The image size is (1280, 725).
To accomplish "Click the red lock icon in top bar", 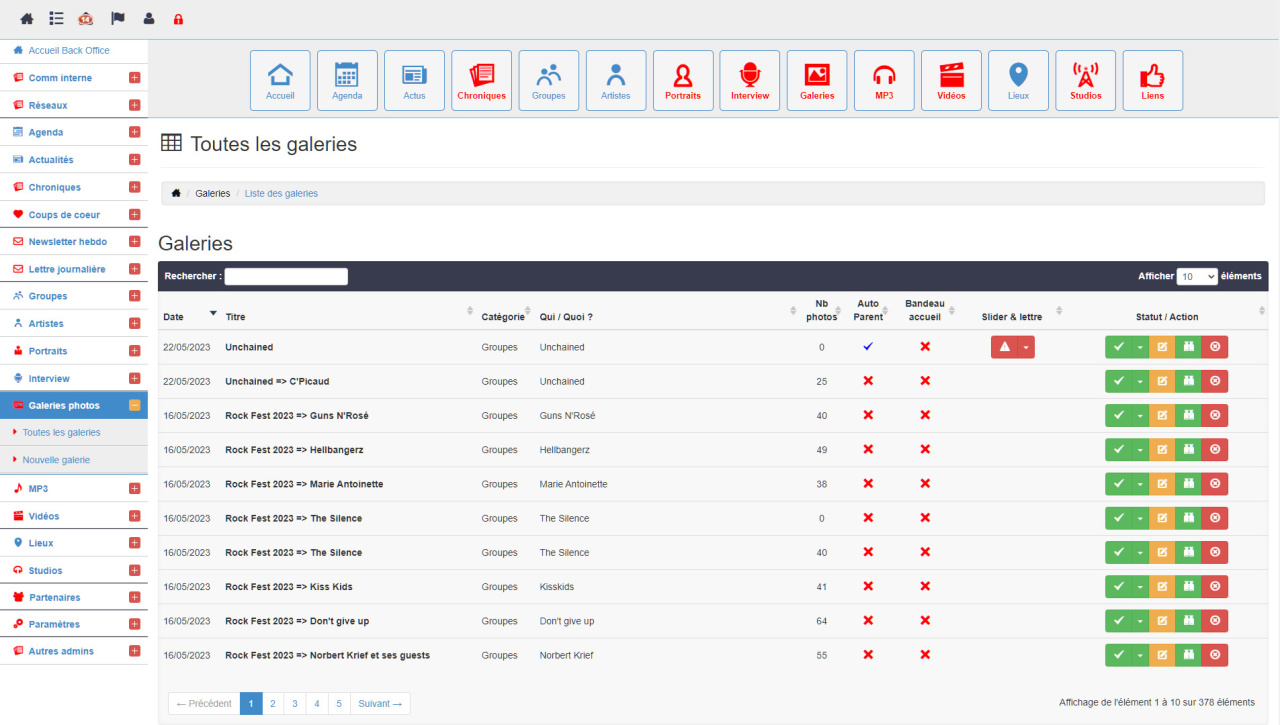I will [x=178, y=19].
